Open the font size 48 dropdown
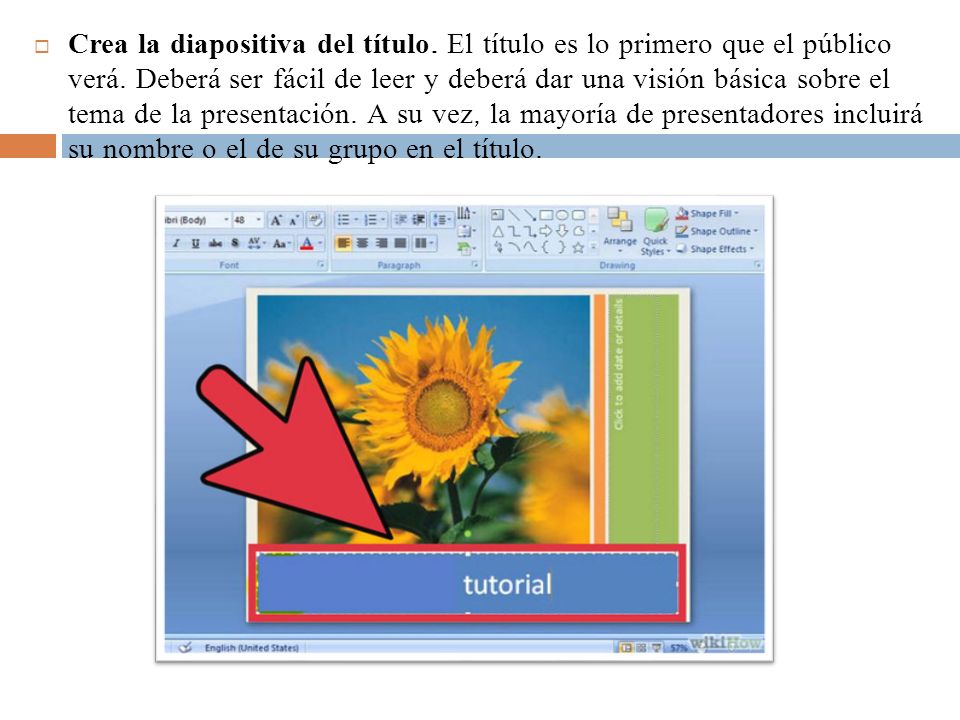The width and height of the screenshot is (960, 720). pos(259,220)
